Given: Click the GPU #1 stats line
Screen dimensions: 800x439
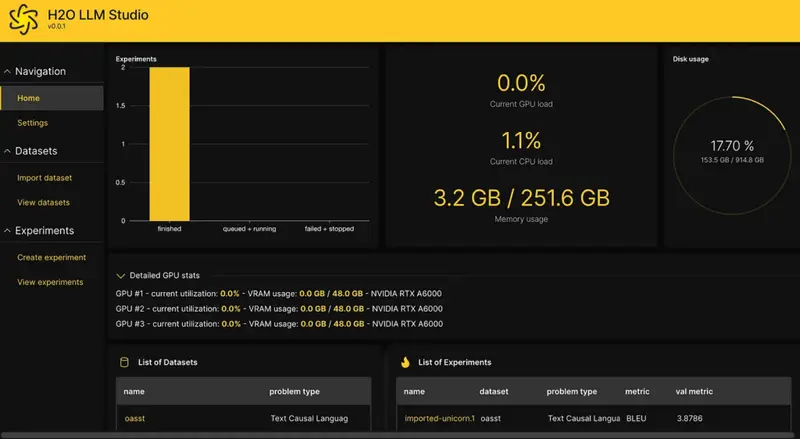Looking at the screenshot, I should pos(279,294).
